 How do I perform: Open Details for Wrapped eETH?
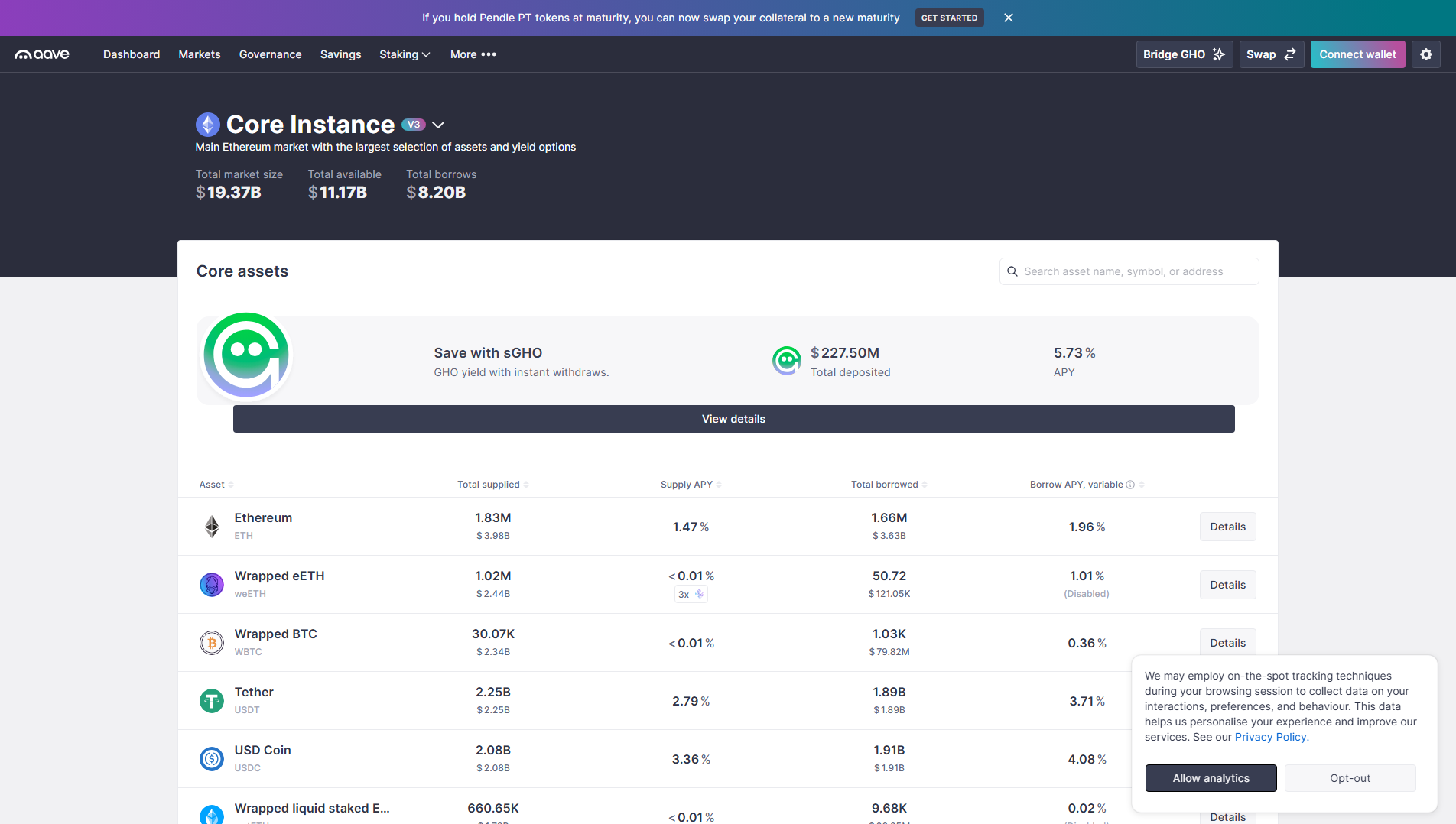1228,585
